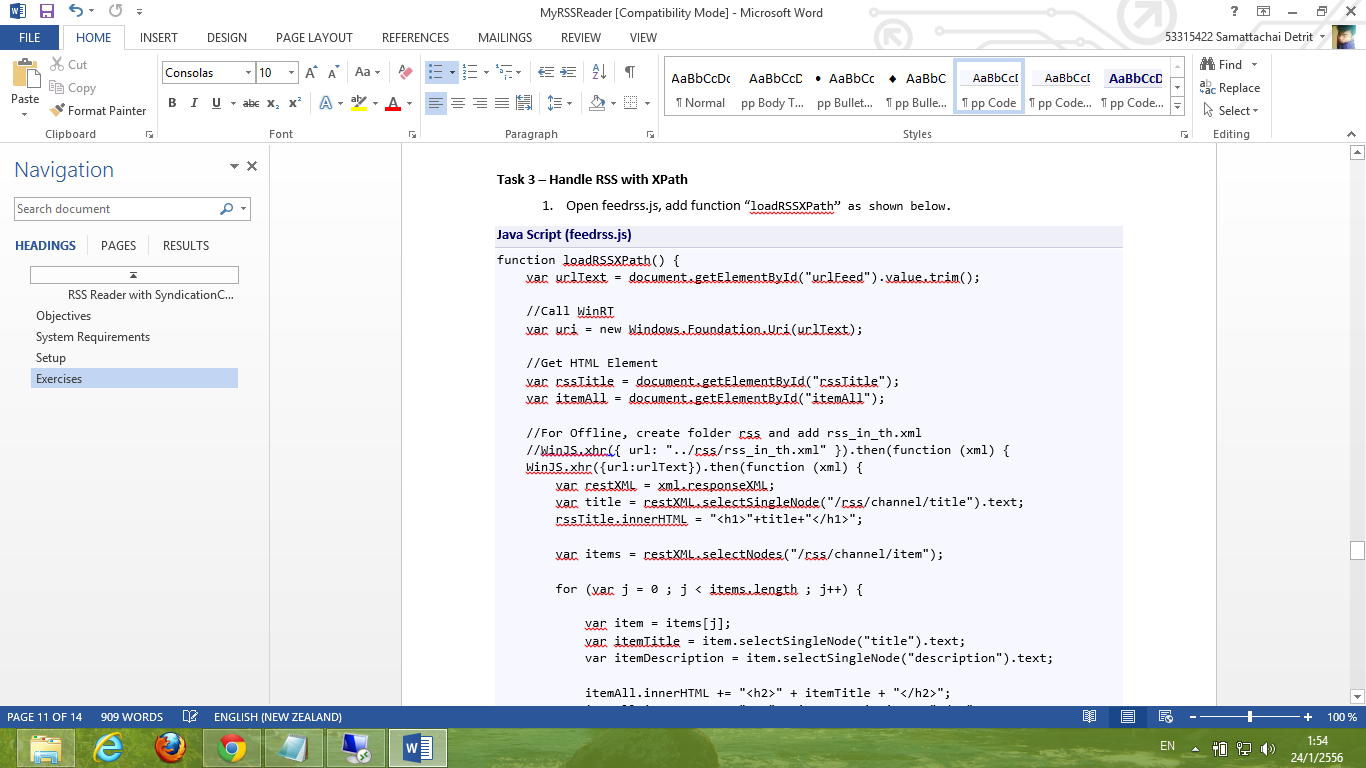
Task: Click the Replace button
Action: (1231, 88)
